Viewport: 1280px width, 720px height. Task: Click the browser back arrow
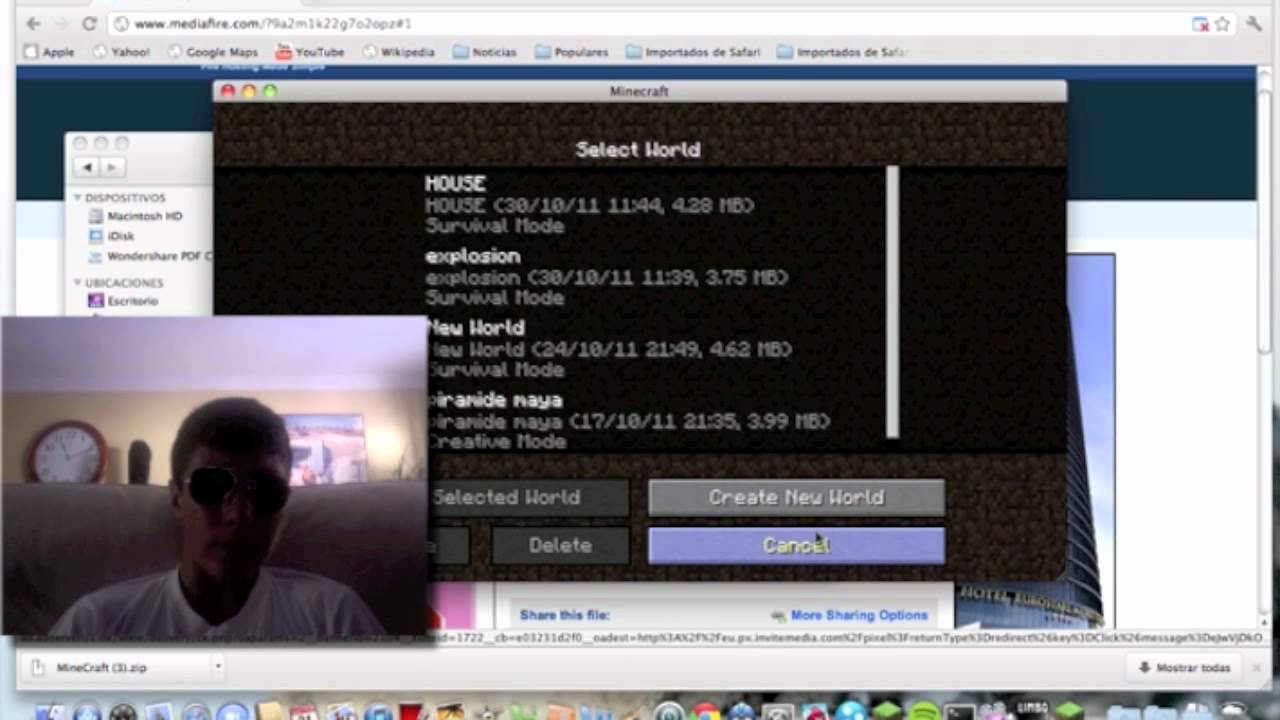pyautogui.click(x=33, y=23)
